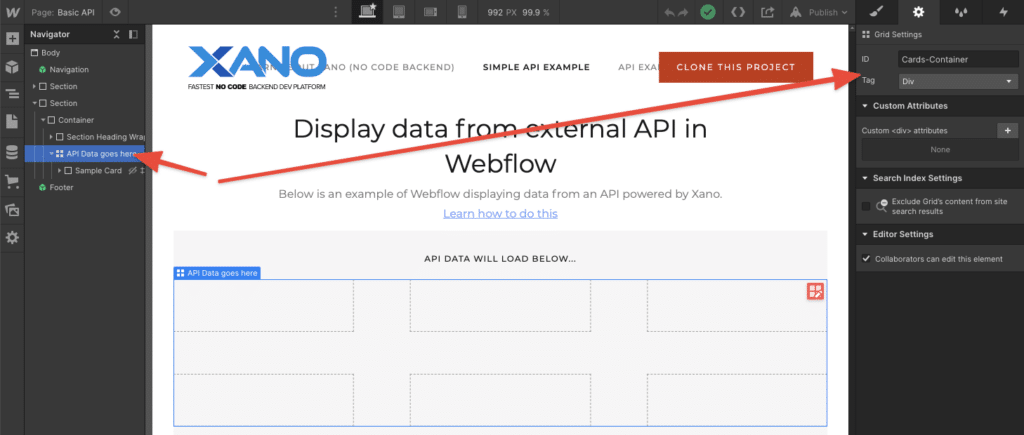Select the Mobile portrait breakpoint
The width and height of the screenshot is (1024, 435).
click(x=462, y=12)
